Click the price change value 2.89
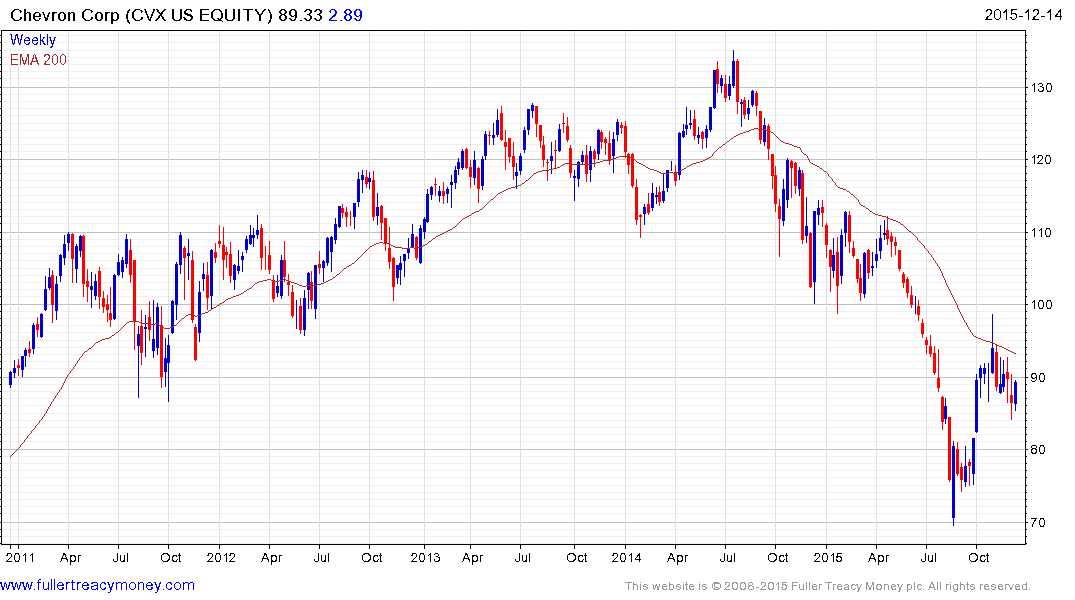This screenshot has width=1075, height=600. (346, 15)
